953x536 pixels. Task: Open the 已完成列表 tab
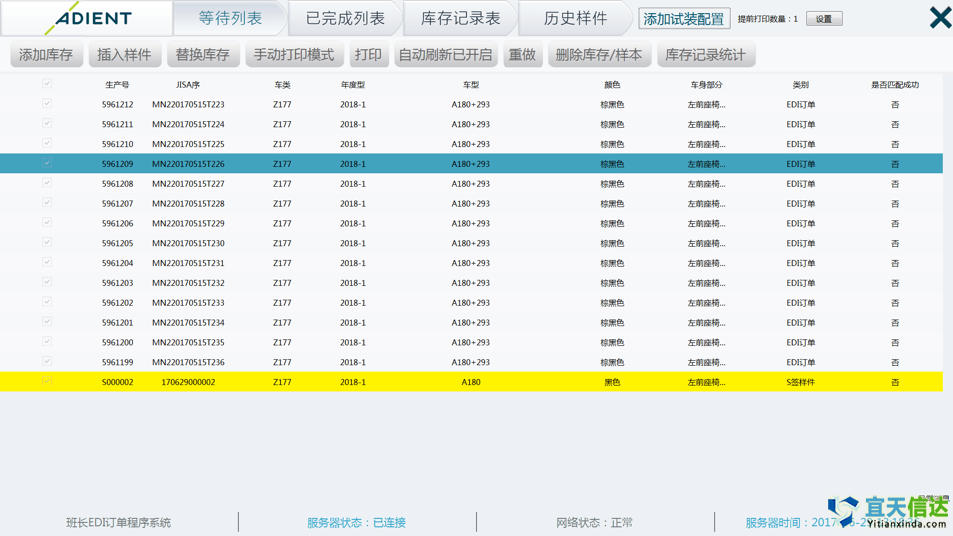345,18
